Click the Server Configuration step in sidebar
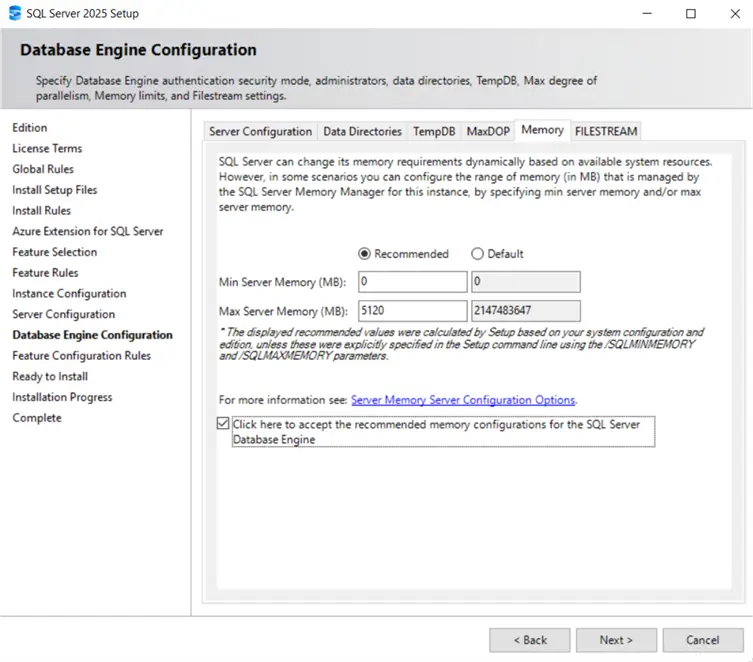This screenshot has height=662, width=753. pos(64,314)
